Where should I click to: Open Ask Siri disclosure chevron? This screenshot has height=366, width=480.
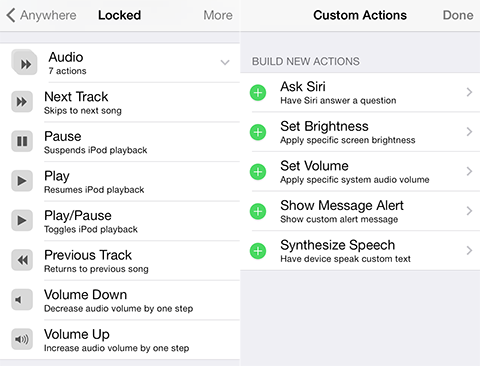click(x=469, y=92)
